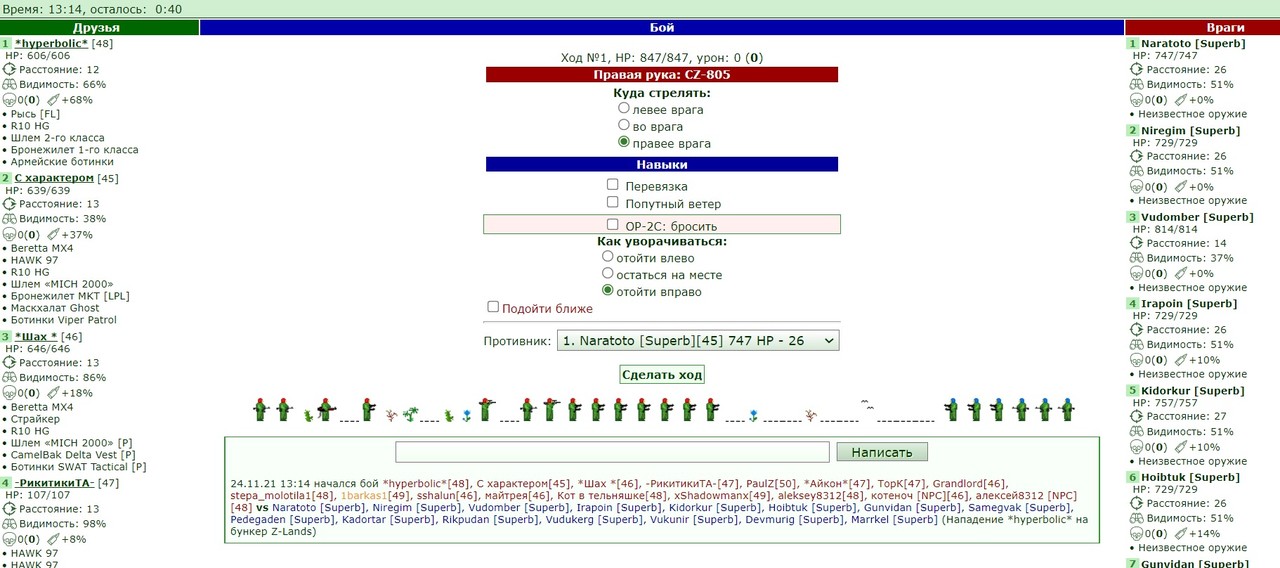1280x568 pixels.
Task: Click item 'Бронежилет MKT [LPL]'
Action: click(x=70, y=296)
